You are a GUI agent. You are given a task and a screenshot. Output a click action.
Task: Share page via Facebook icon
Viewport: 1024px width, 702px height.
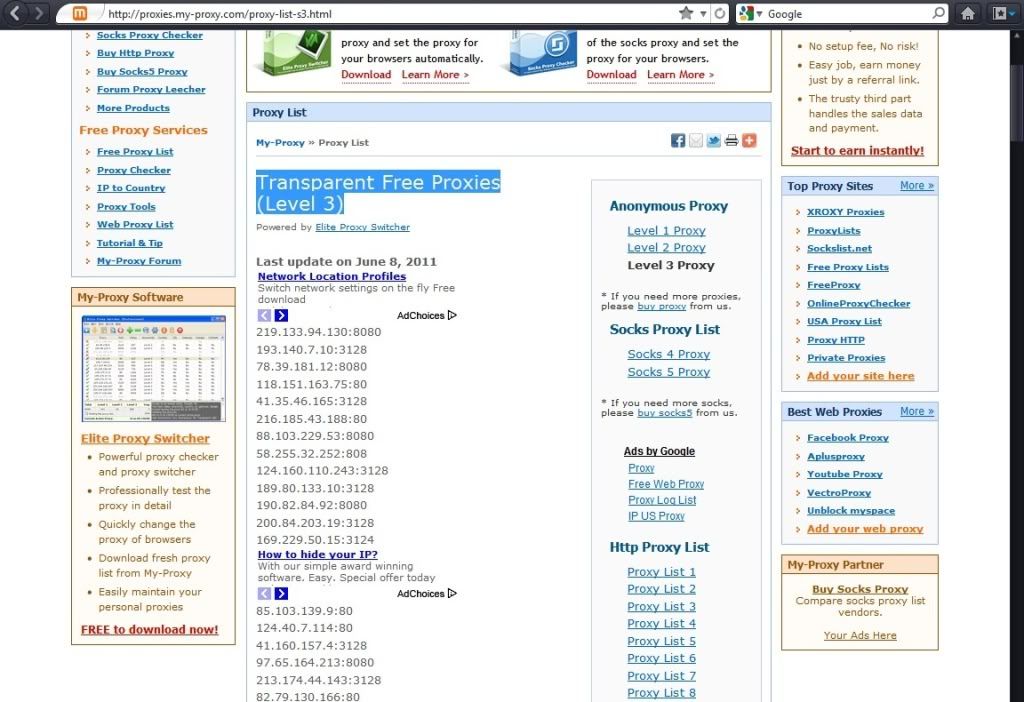[678, 140]
